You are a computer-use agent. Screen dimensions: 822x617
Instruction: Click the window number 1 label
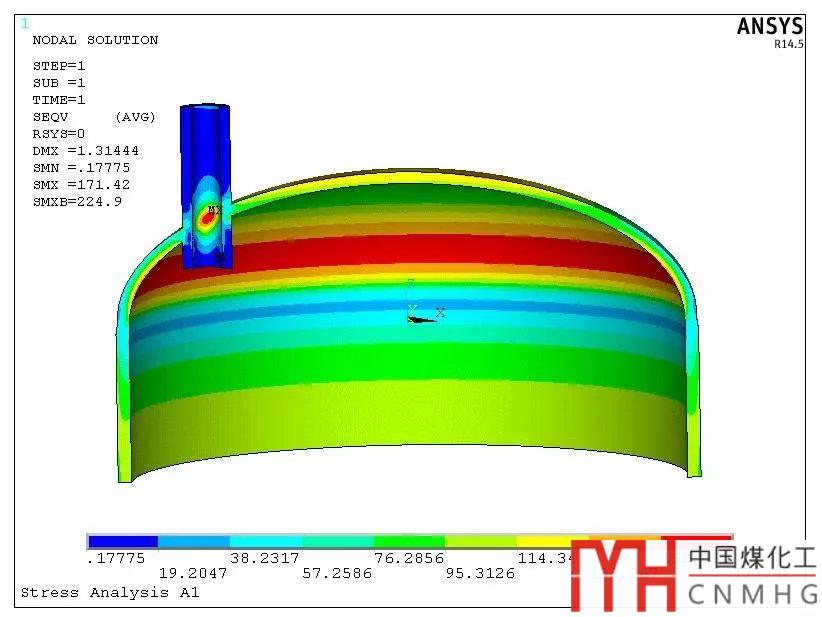point(25,23)
